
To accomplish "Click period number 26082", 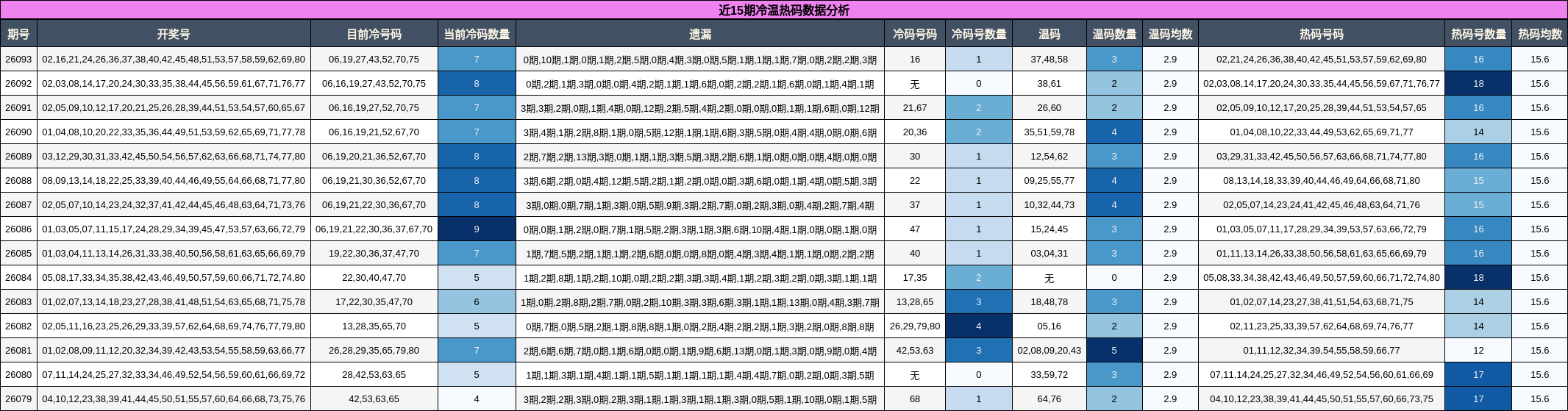I will click(x=18, y=326).
